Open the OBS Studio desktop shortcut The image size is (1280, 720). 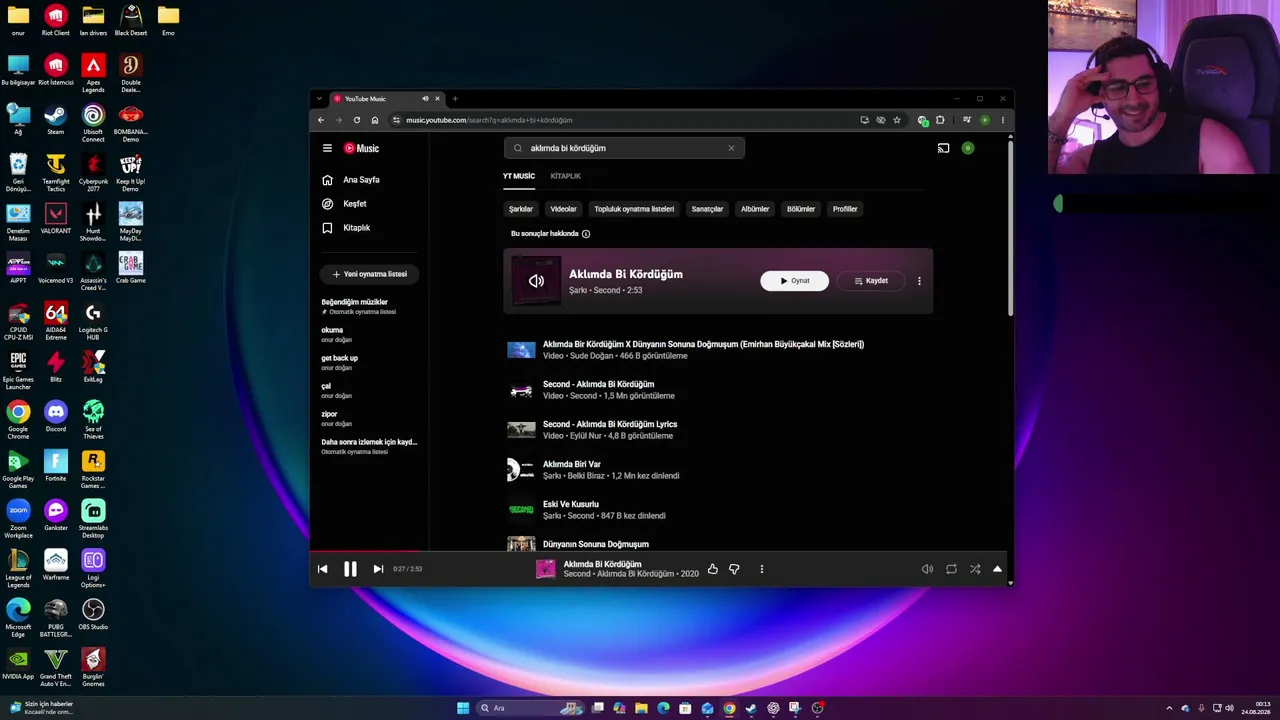(93, 615)
